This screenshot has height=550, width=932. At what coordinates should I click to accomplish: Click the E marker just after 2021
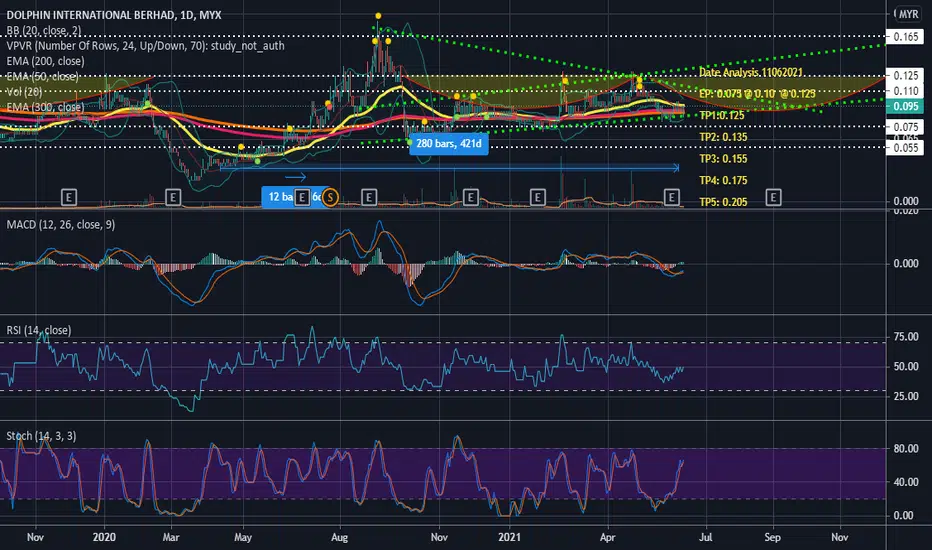click(537, 197)
